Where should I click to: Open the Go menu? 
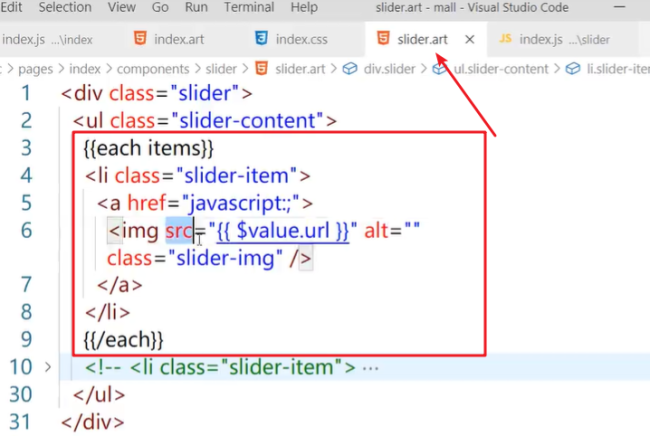click(x=160, y=7)
